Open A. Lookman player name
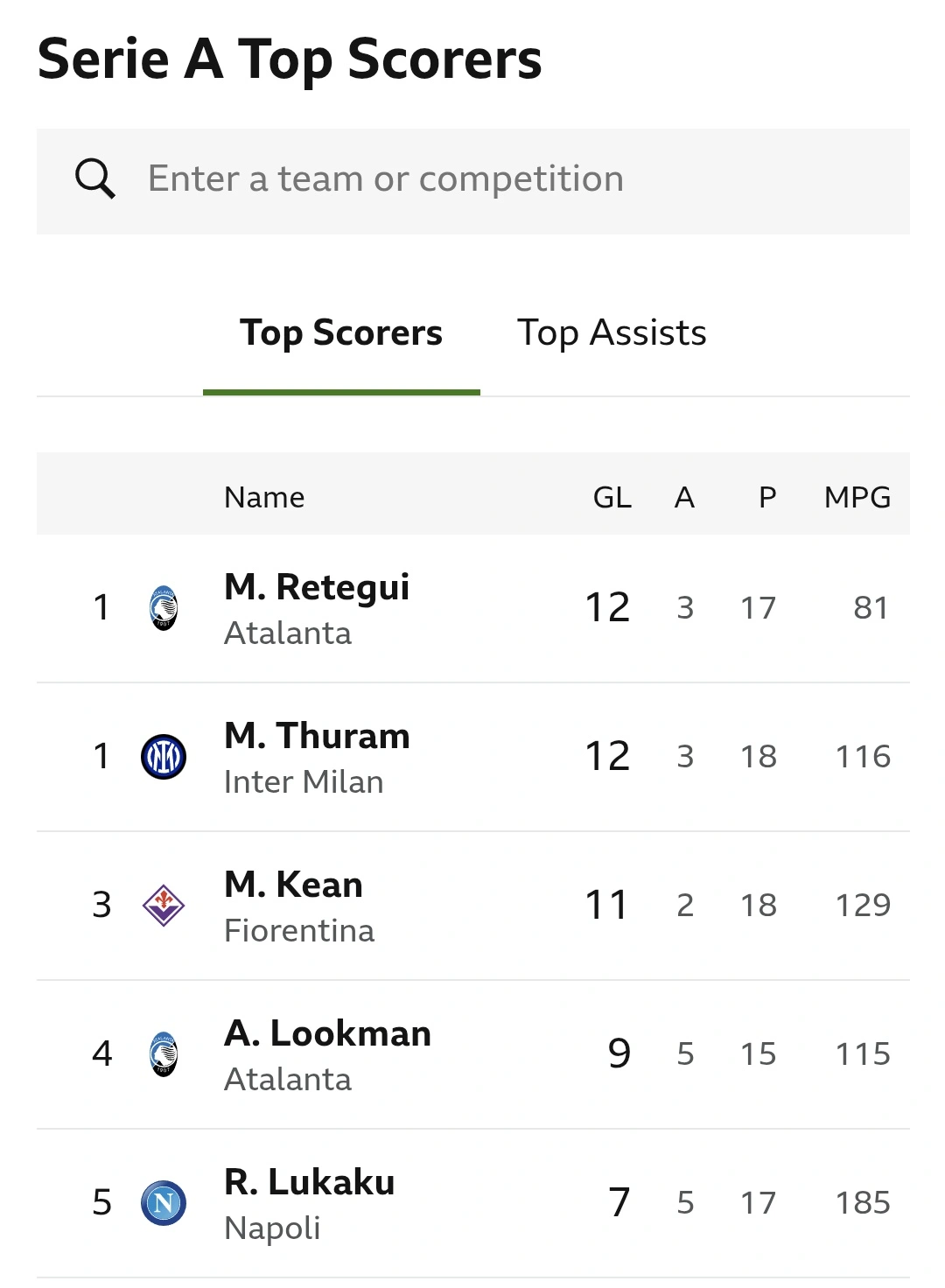The width and height of the screenshot is (945, 1288). tap(327, 1033)
